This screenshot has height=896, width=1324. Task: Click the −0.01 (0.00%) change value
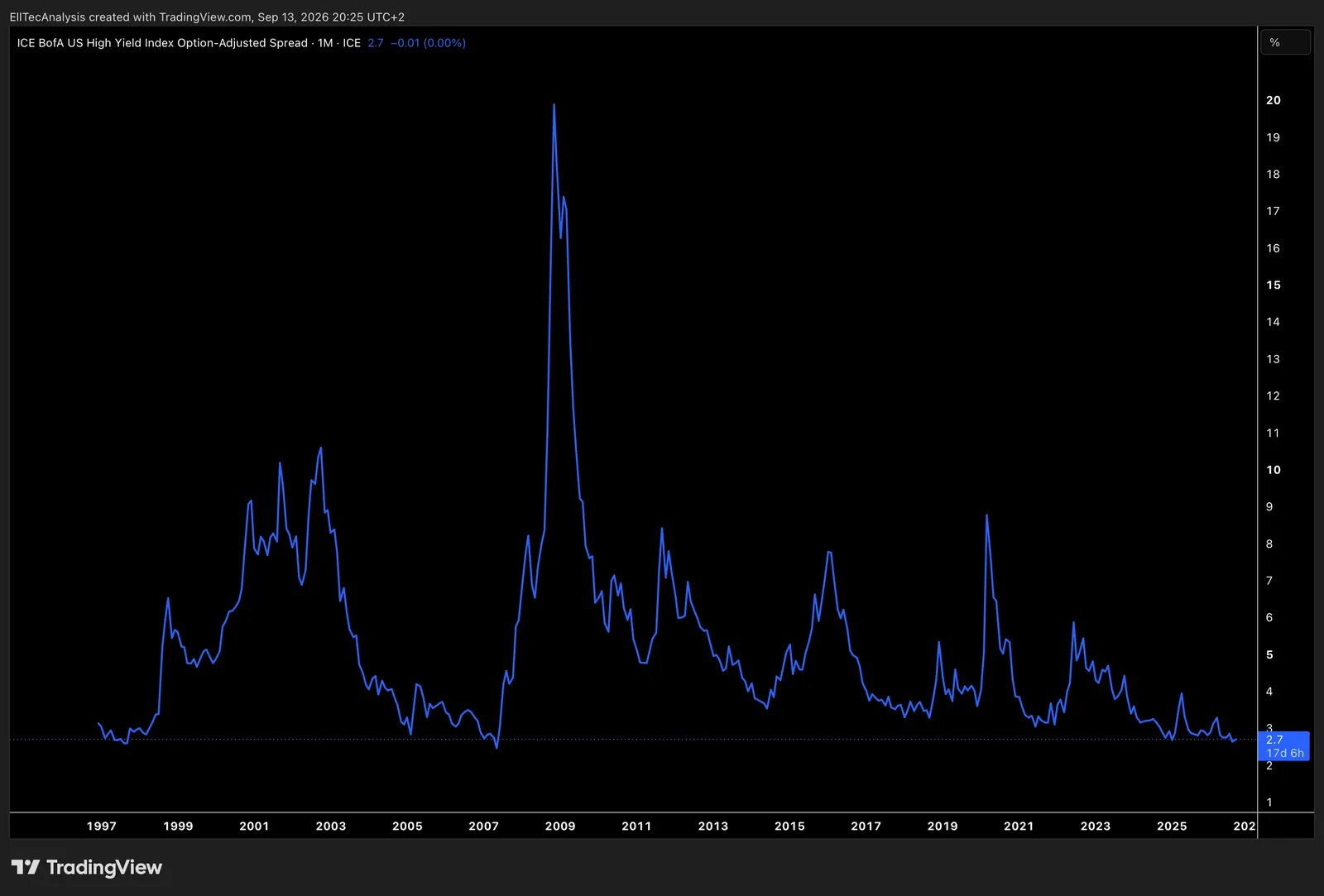point(428,43)
